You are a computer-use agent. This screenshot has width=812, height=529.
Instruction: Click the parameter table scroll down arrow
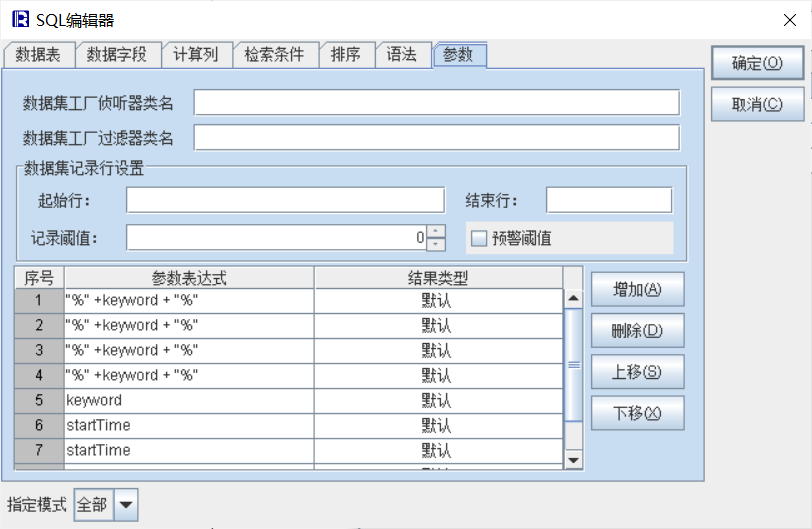click(x=573, y=460)
